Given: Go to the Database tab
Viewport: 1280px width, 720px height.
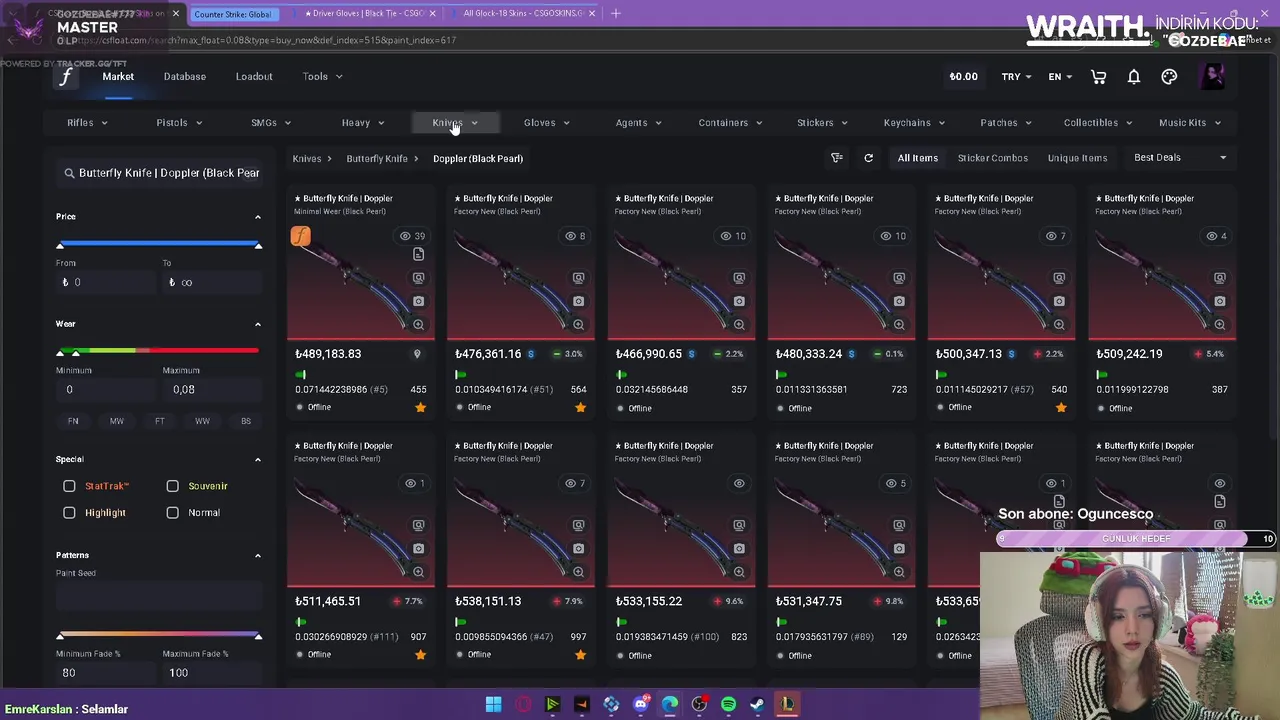Looking at the screenshot, I should tap(185, 77).
